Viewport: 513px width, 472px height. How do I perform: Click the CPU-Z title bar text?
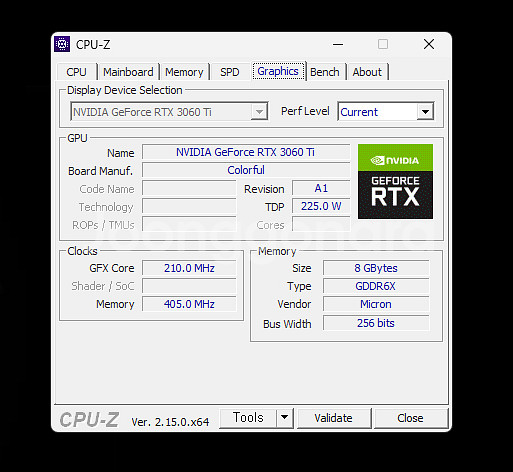pos(93,45)
